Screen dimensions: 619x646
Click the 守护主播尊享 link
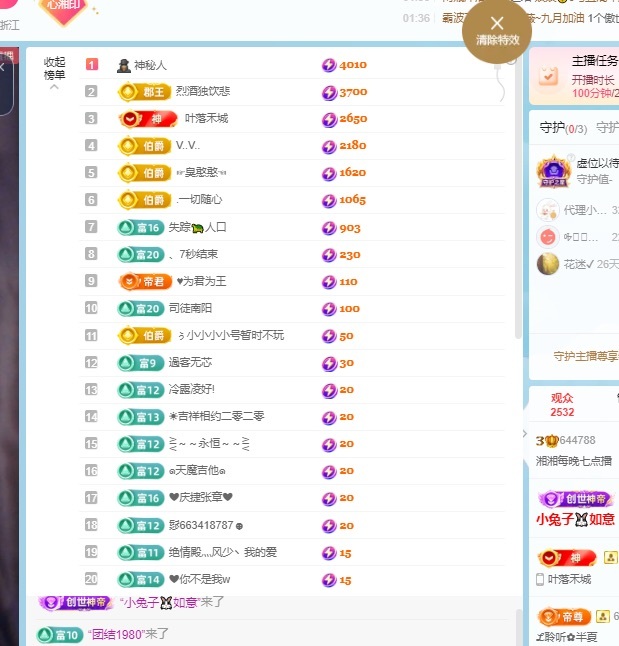click(586, 356)
